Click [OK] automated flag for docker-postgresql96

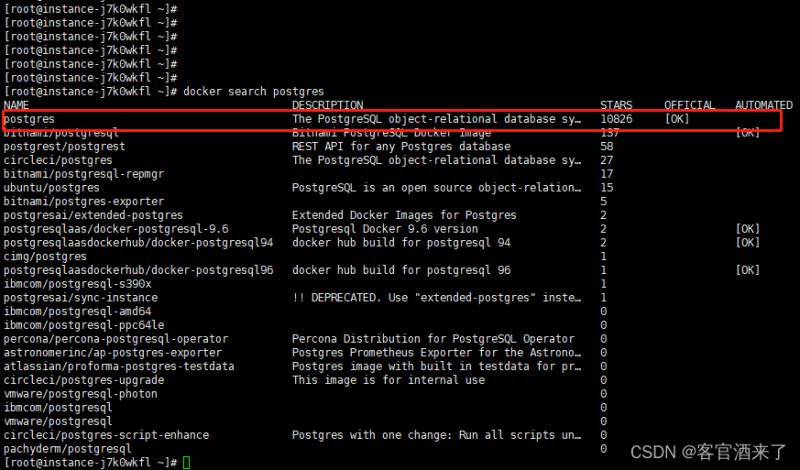pos(747,270)
